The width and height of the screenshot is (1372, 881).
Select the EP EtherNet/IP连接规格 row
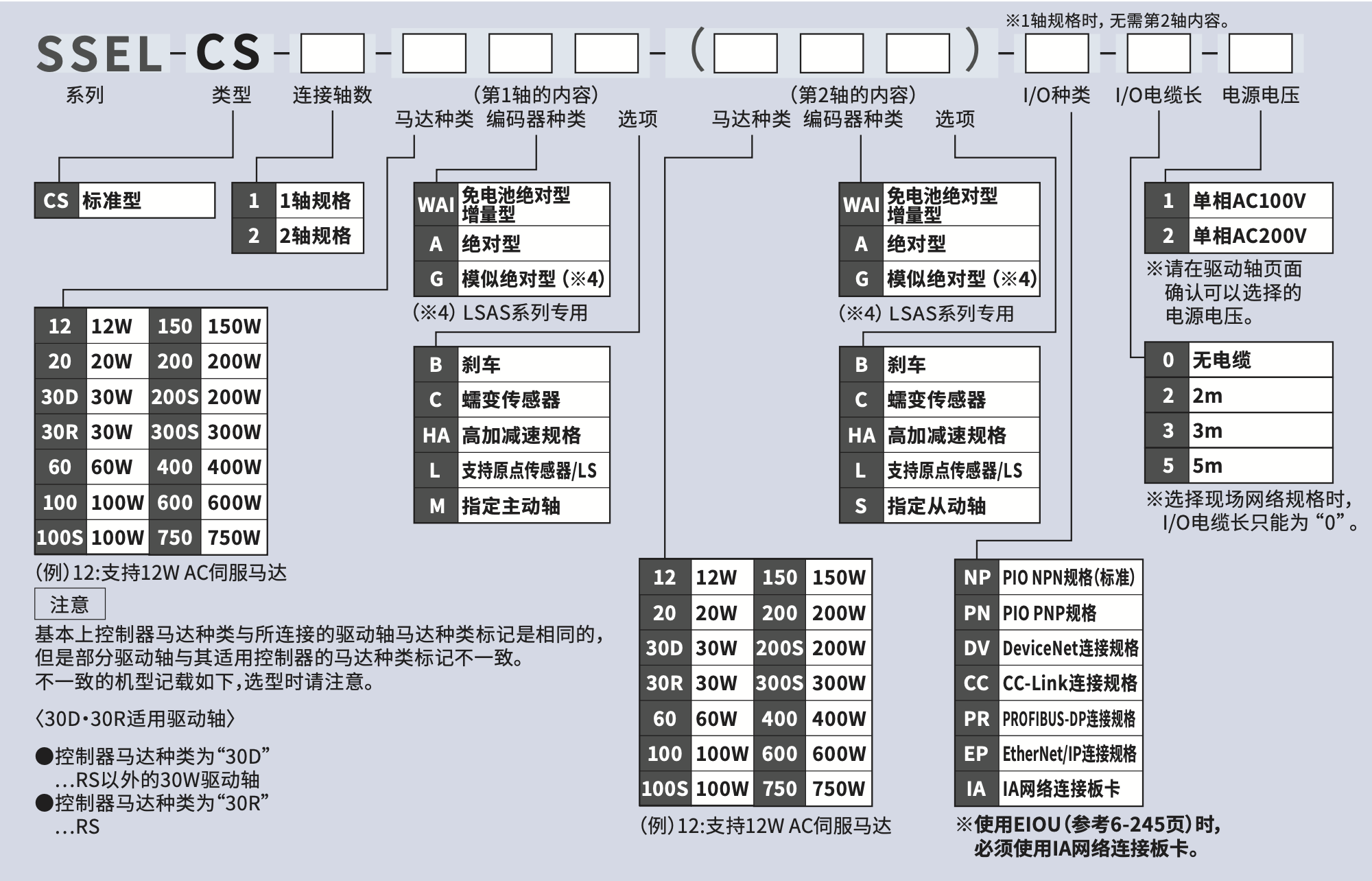[1049, 753]
